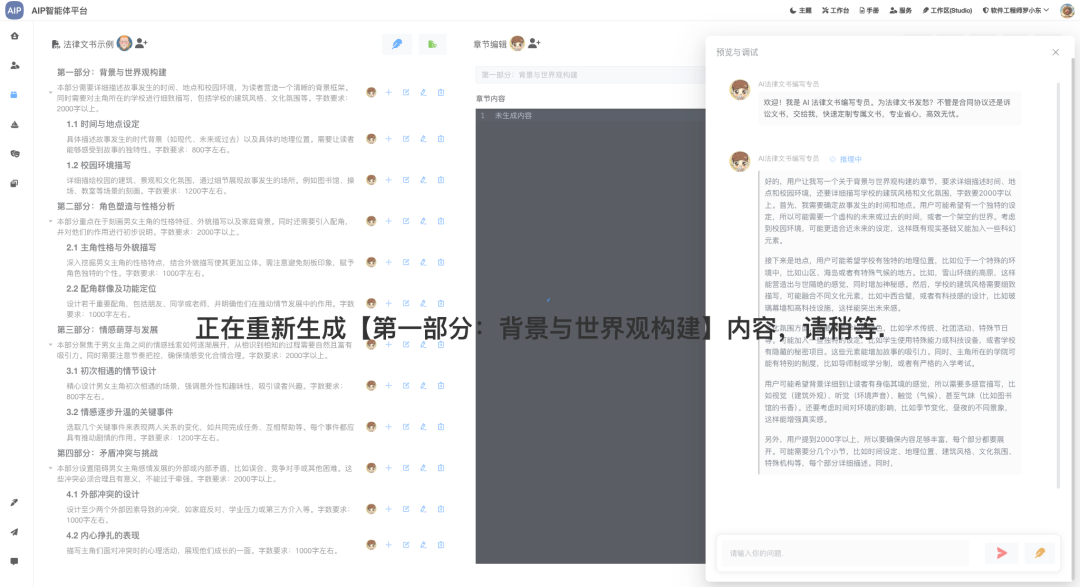Toggle the 主题 theme switch in top bar

(800, 10)
